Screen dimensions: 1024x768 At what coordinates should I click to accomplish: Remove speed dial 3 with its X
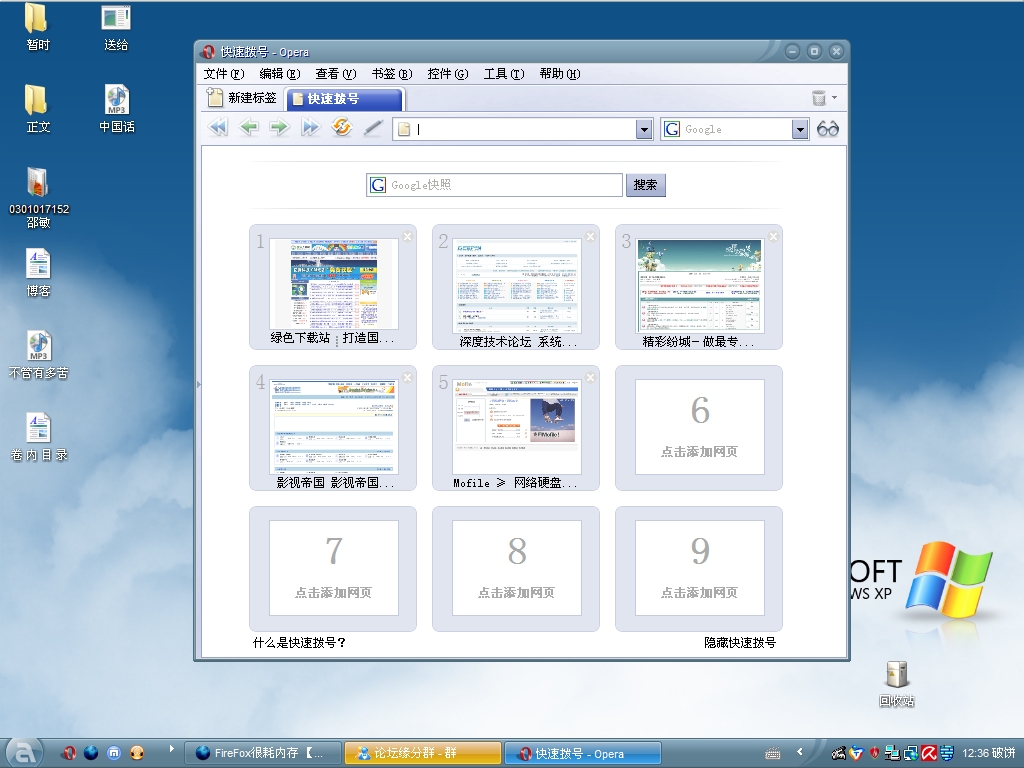coord(773,236)
